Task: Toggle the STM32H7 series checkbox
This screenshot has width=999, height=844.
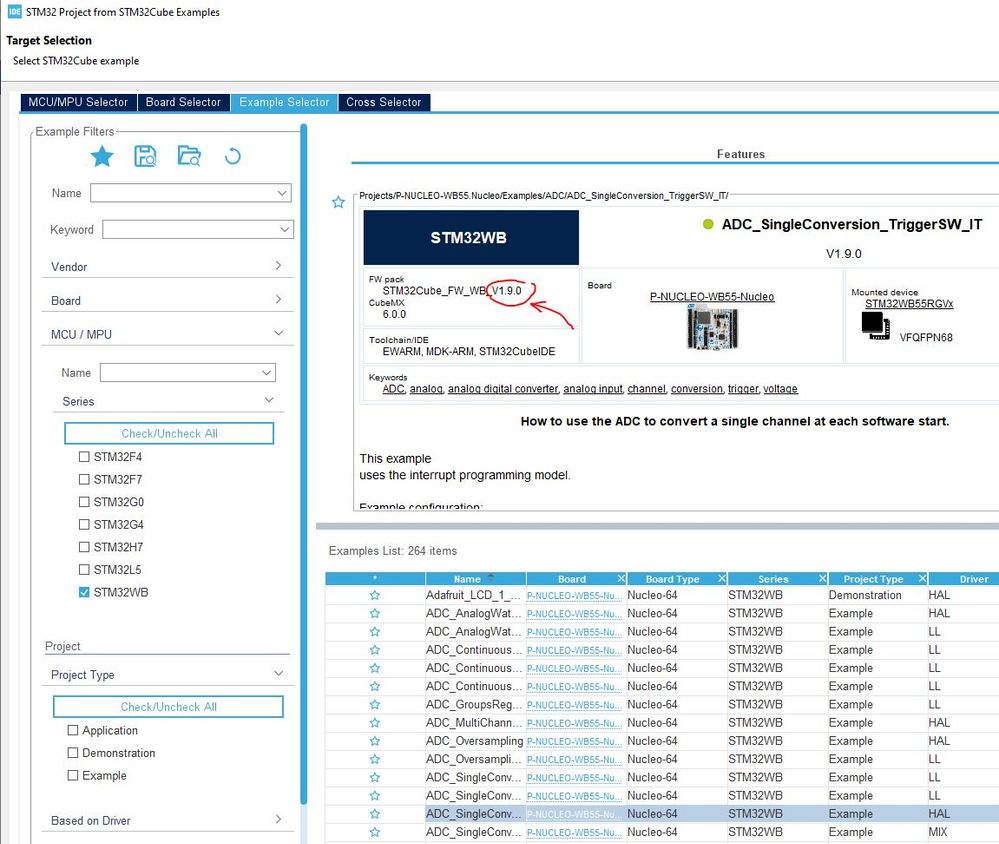Action: pyautogui.click(x=83, y=547)
